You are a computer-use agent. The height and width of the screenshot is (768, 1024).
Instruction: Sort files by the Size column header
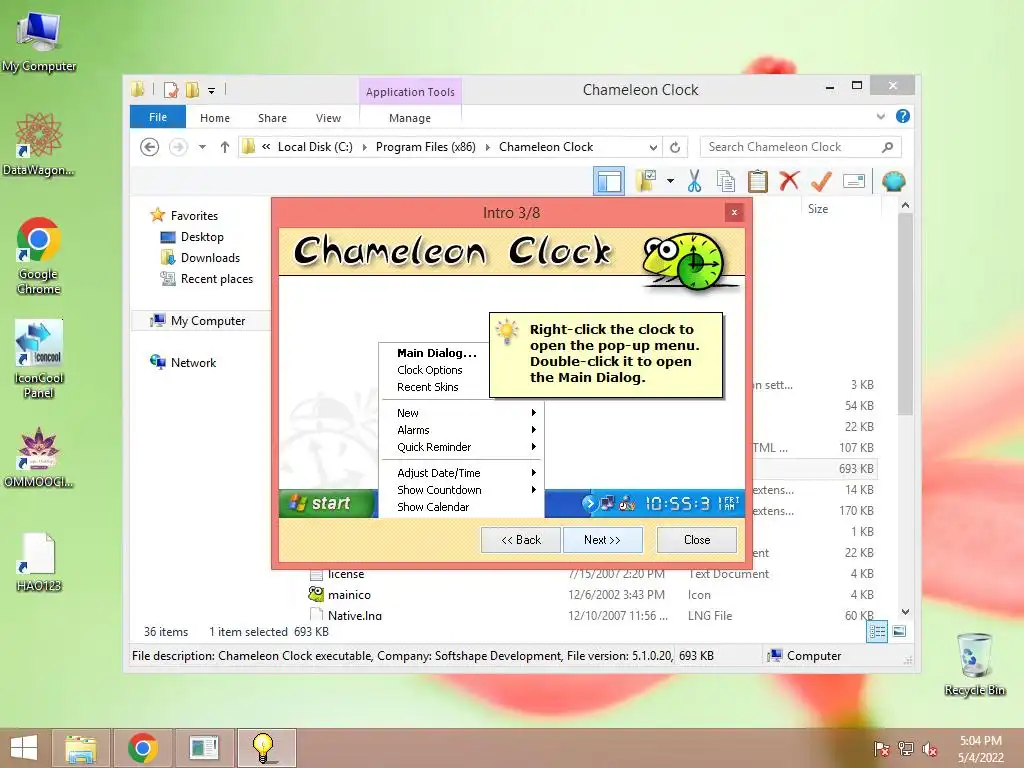[818, 209]
